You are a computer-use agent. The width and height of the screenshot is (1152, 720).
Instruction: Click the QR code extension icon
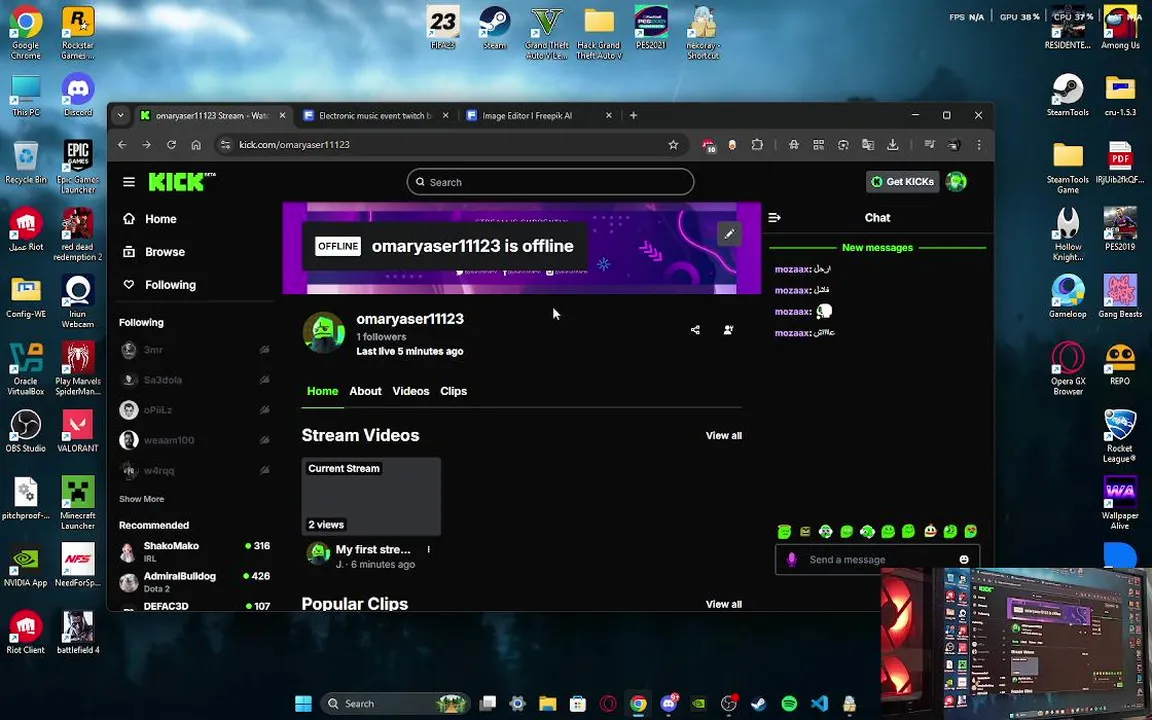(x=818, y=145)
